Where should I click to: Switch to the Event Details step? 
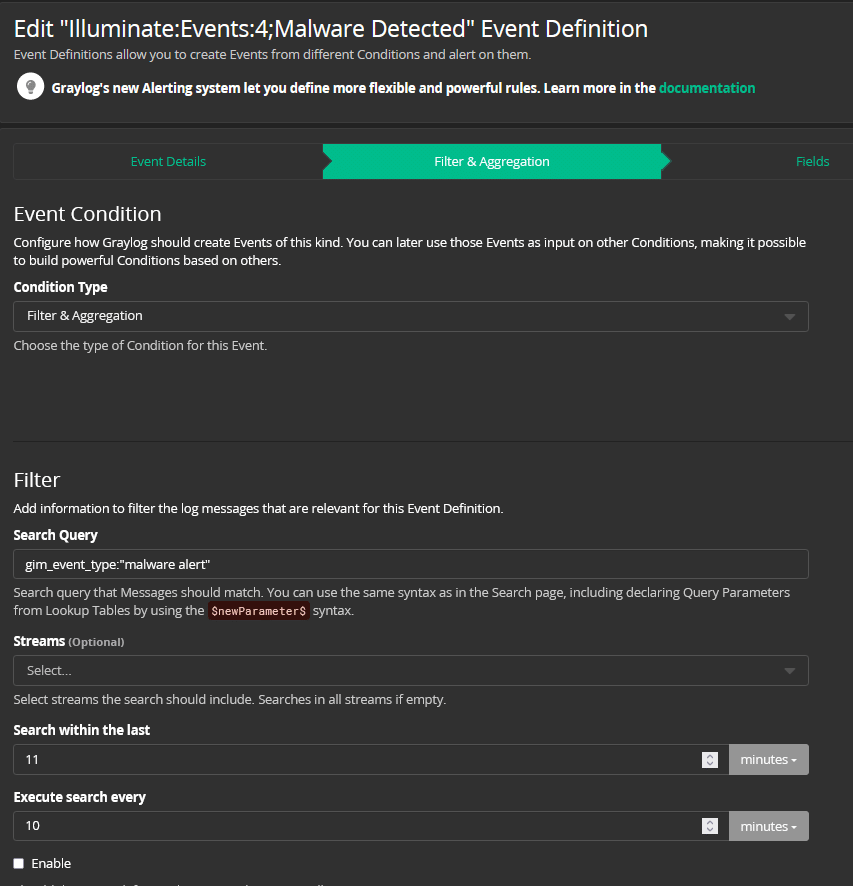tap(168, 161)
